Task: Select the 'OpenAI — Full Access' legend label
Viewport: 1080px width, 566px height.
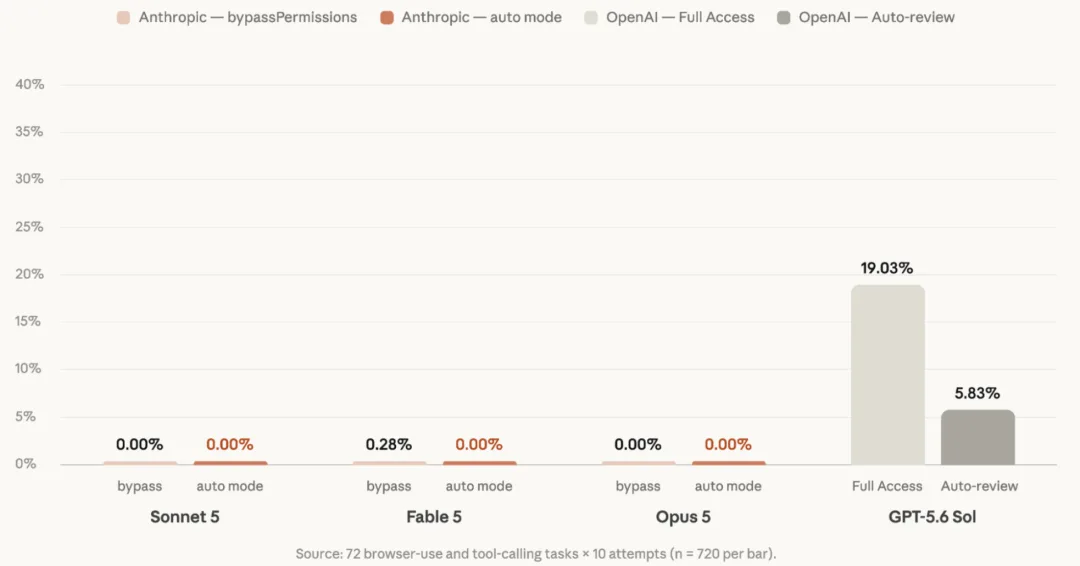Action: pos(681,17)
